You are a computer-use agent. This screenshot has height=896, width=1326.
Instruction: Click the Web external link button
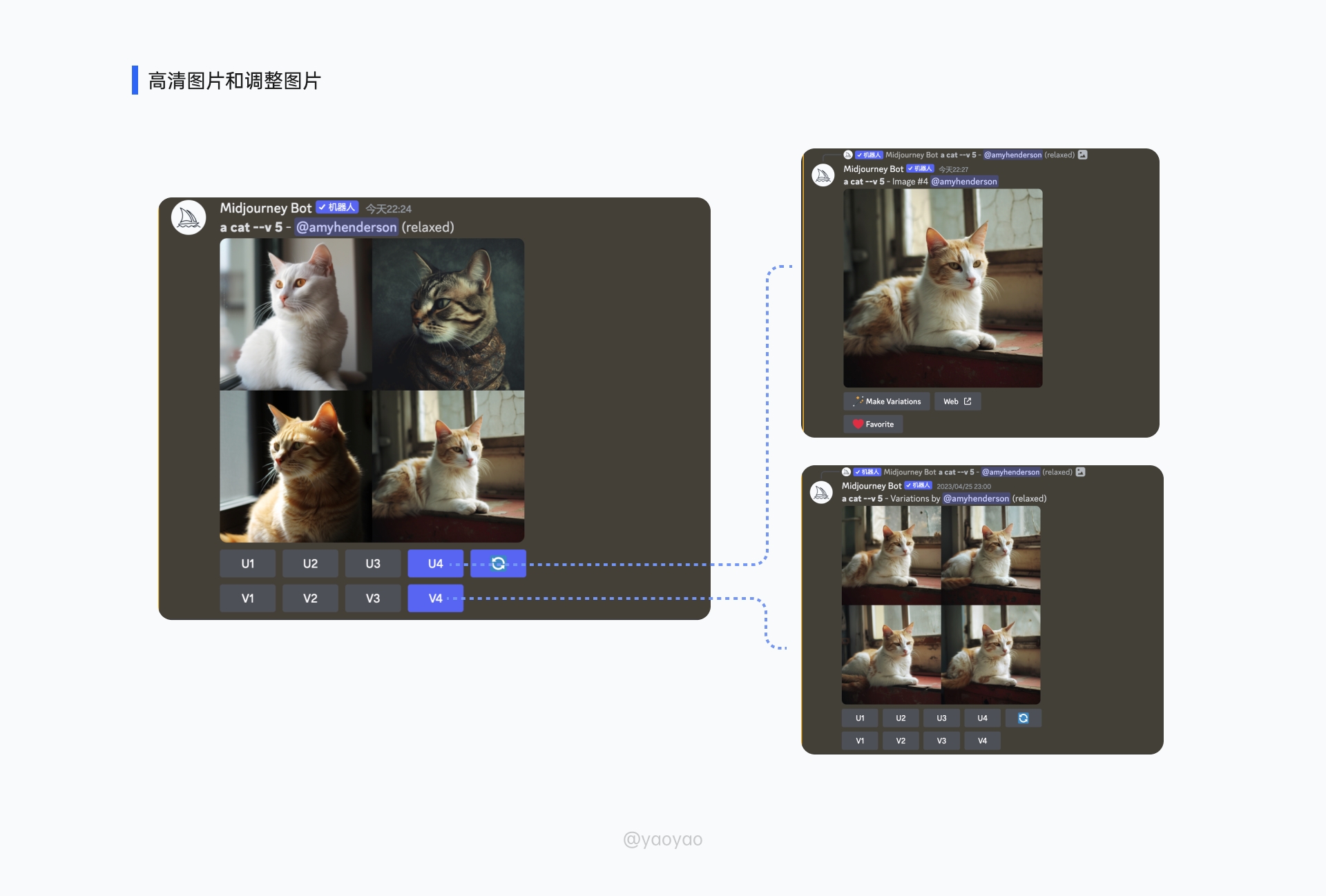957,401
